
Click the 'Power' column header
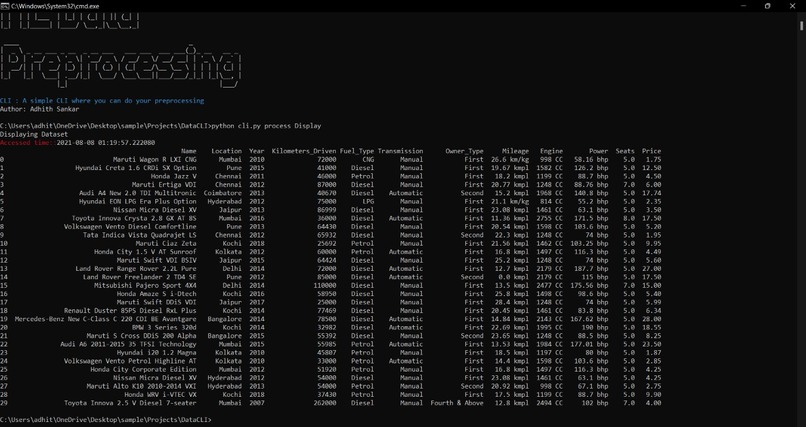coord(598,151)
